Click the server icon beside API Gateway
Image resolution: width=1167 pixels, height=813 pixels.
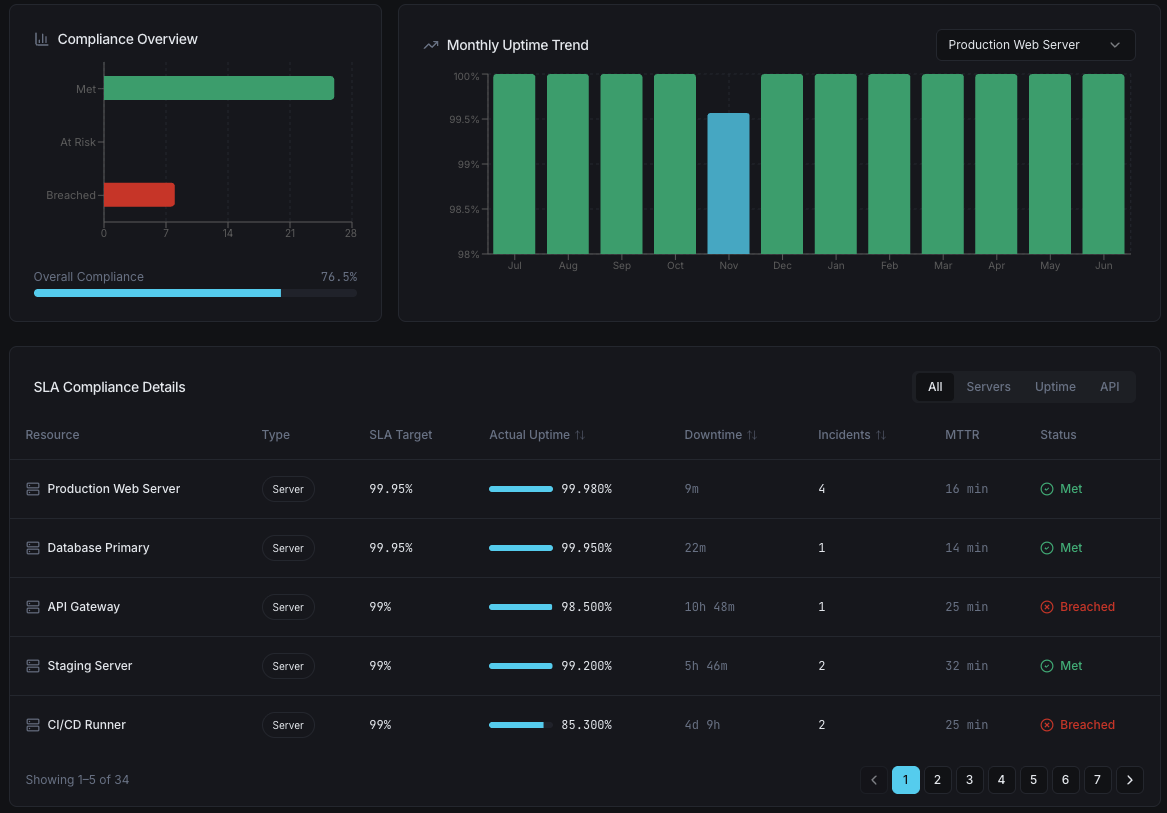pyautogui.click(x=33, y=607)
